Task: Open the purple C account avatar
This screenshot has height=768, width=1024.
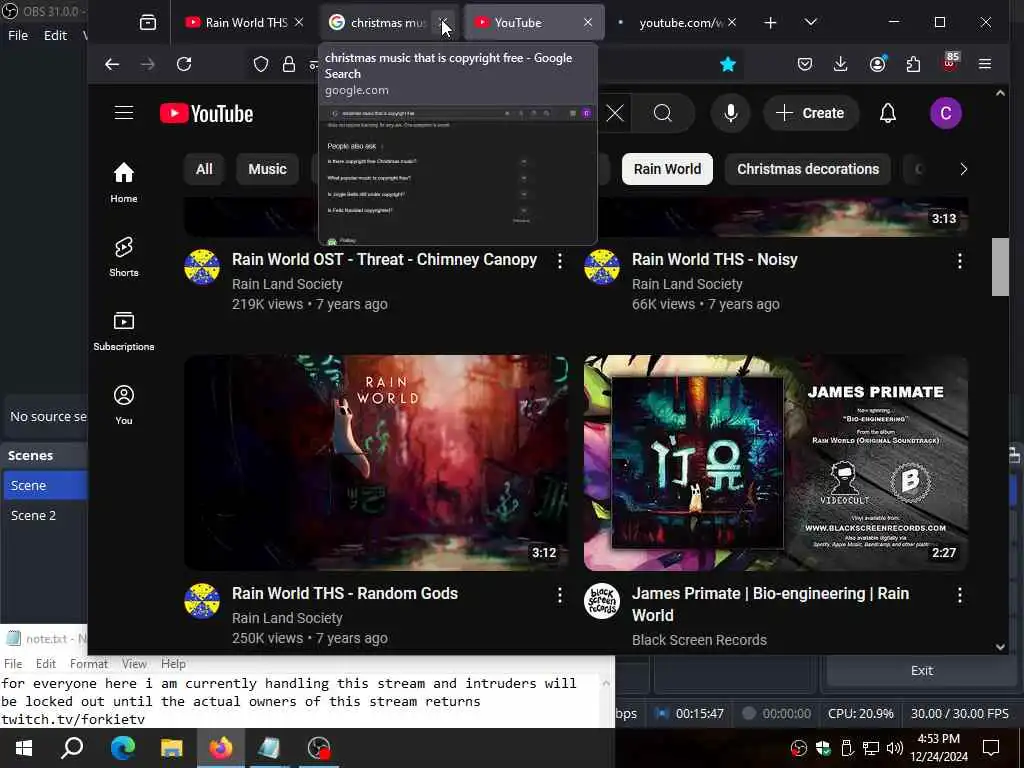Action: click(946, 114)
